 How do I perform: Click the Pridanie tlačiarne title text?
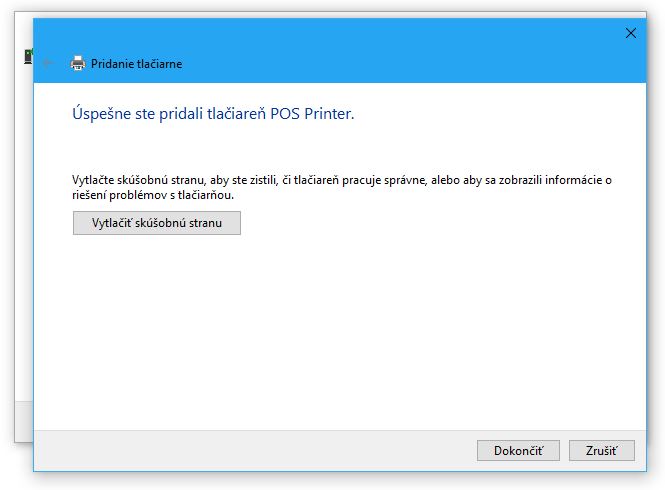click(x=137, y=64)
